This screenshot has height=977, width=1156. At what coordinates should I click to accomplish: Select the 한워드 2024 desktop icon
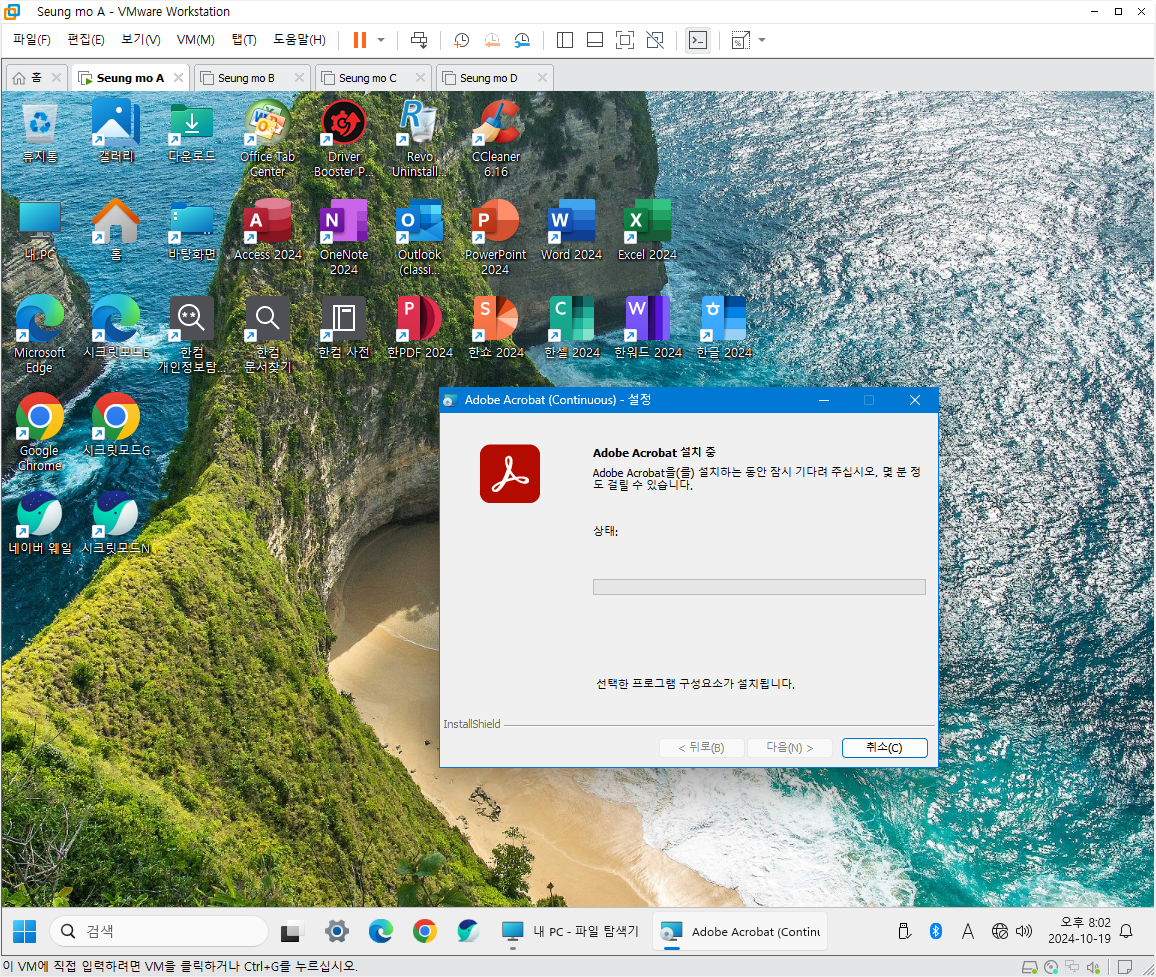click(647, 328)
